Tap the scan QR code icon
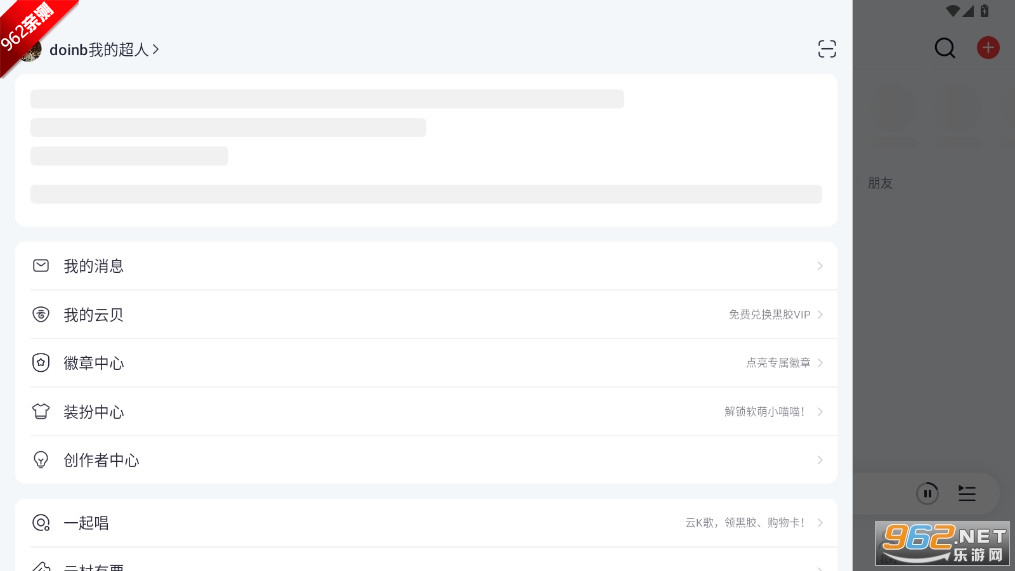The image size is (1015, 571). point(827,49)
